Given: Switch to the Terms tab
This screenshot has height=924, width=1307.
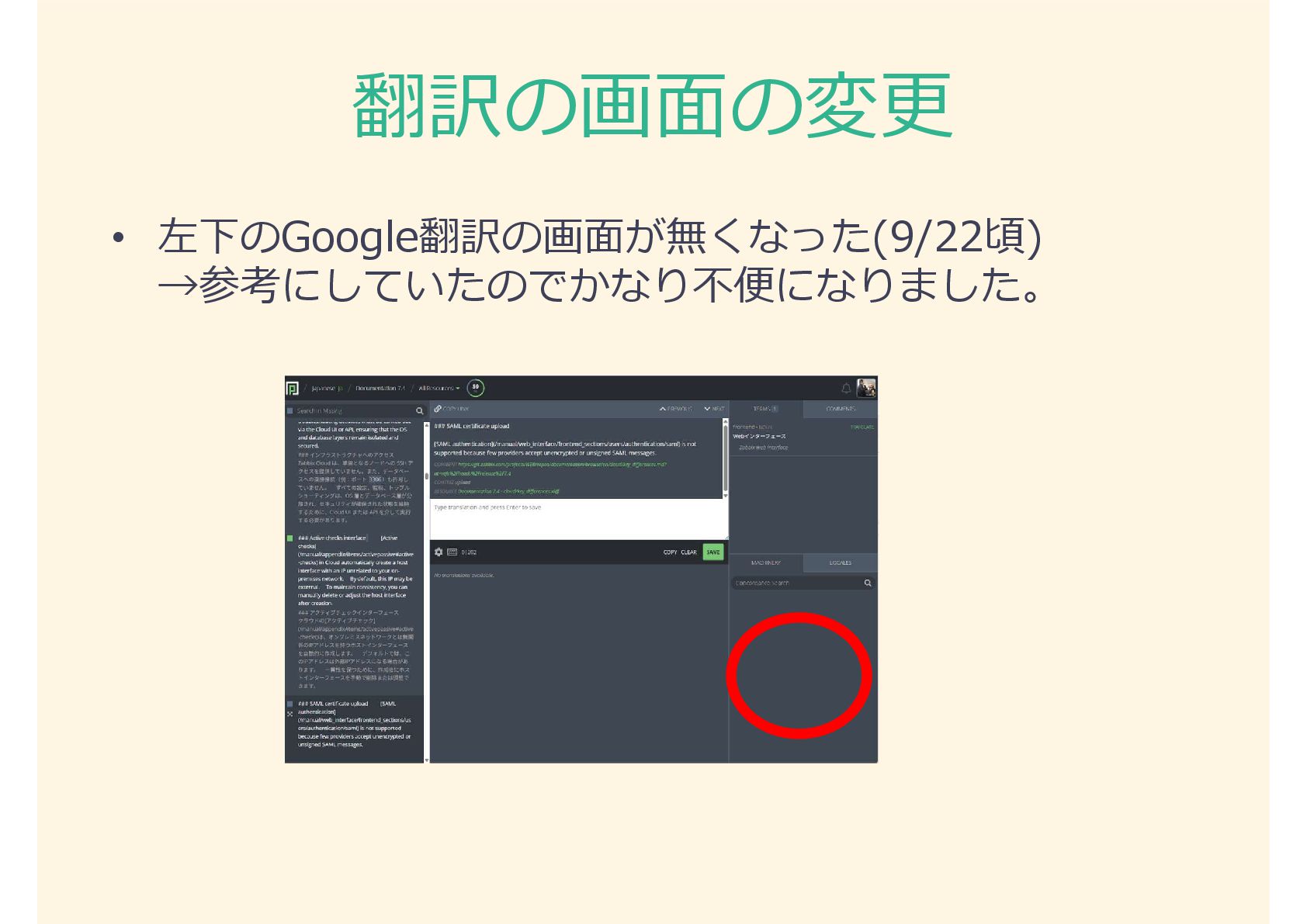Looking at the screenshot, I should click(765, 409).
